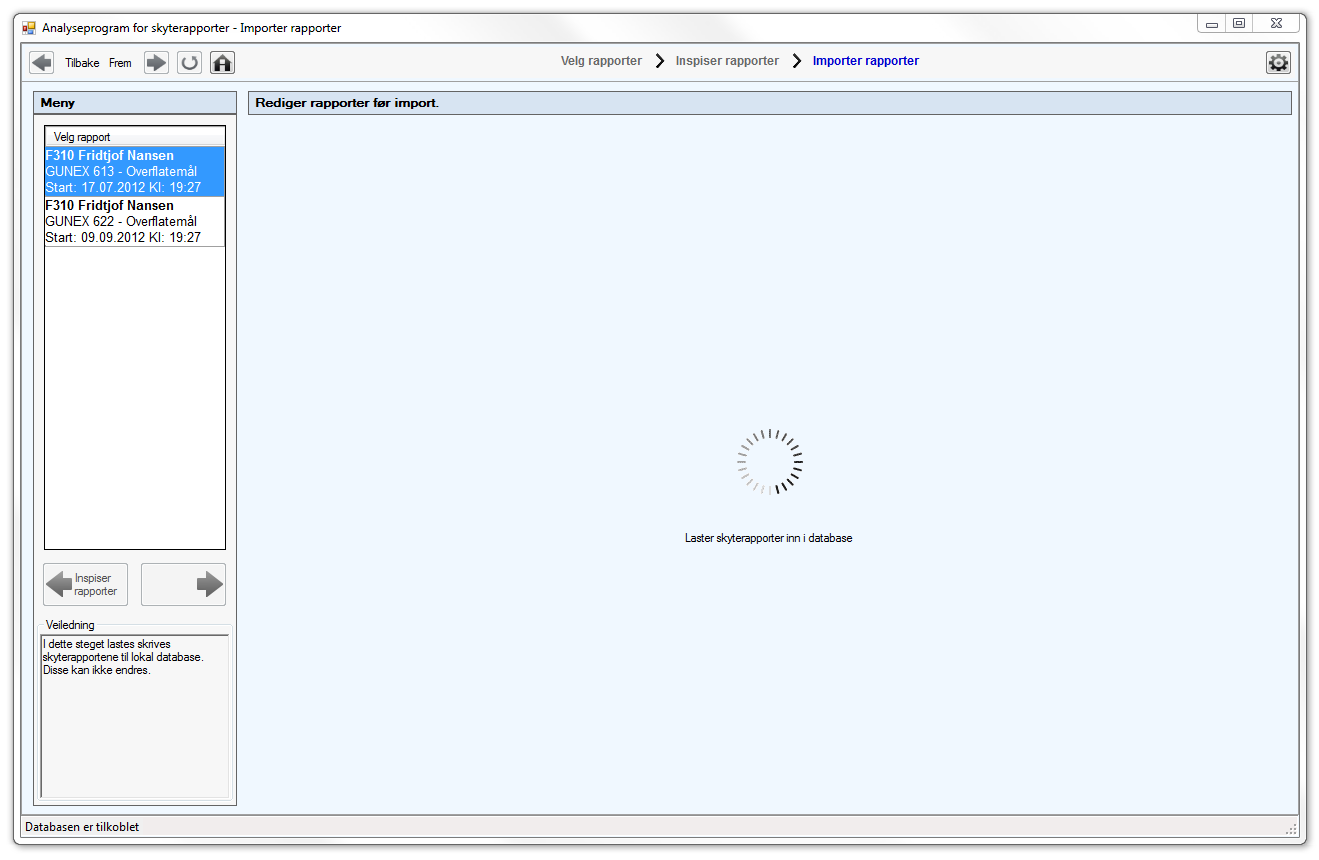Go to Velg rapporter step
The height and width of the screenshot is (860, 1319).
pos(601,61)
